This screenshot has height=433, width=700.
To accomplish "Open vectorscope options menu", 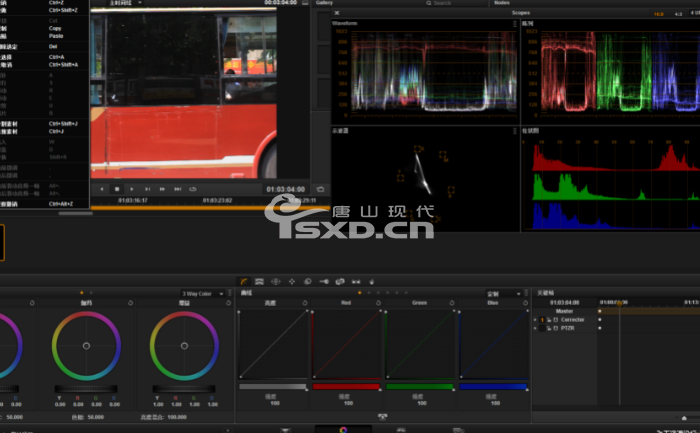I will (514, 131).
